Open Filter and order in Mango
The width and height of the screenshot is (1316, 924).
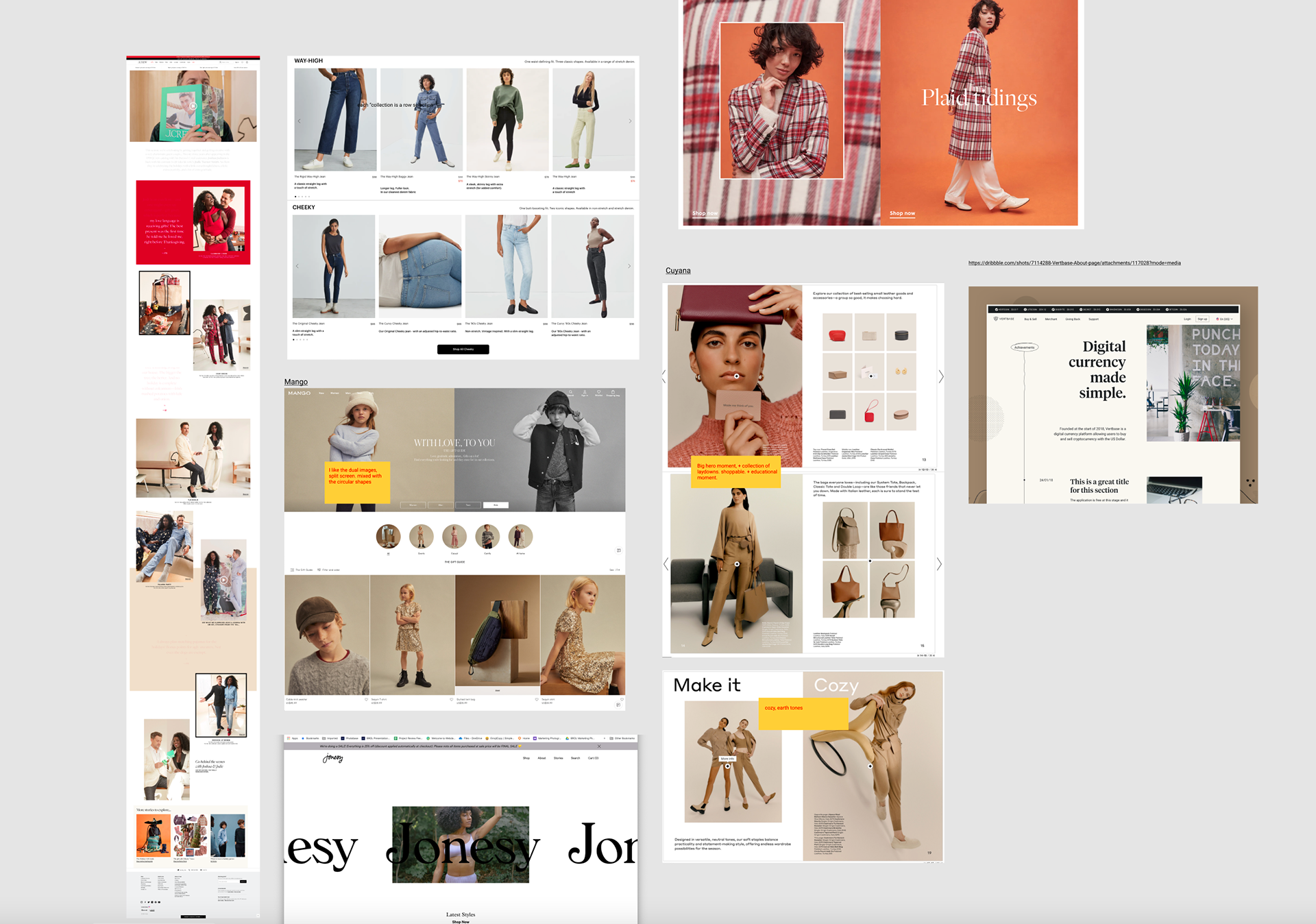click(328, 570)
